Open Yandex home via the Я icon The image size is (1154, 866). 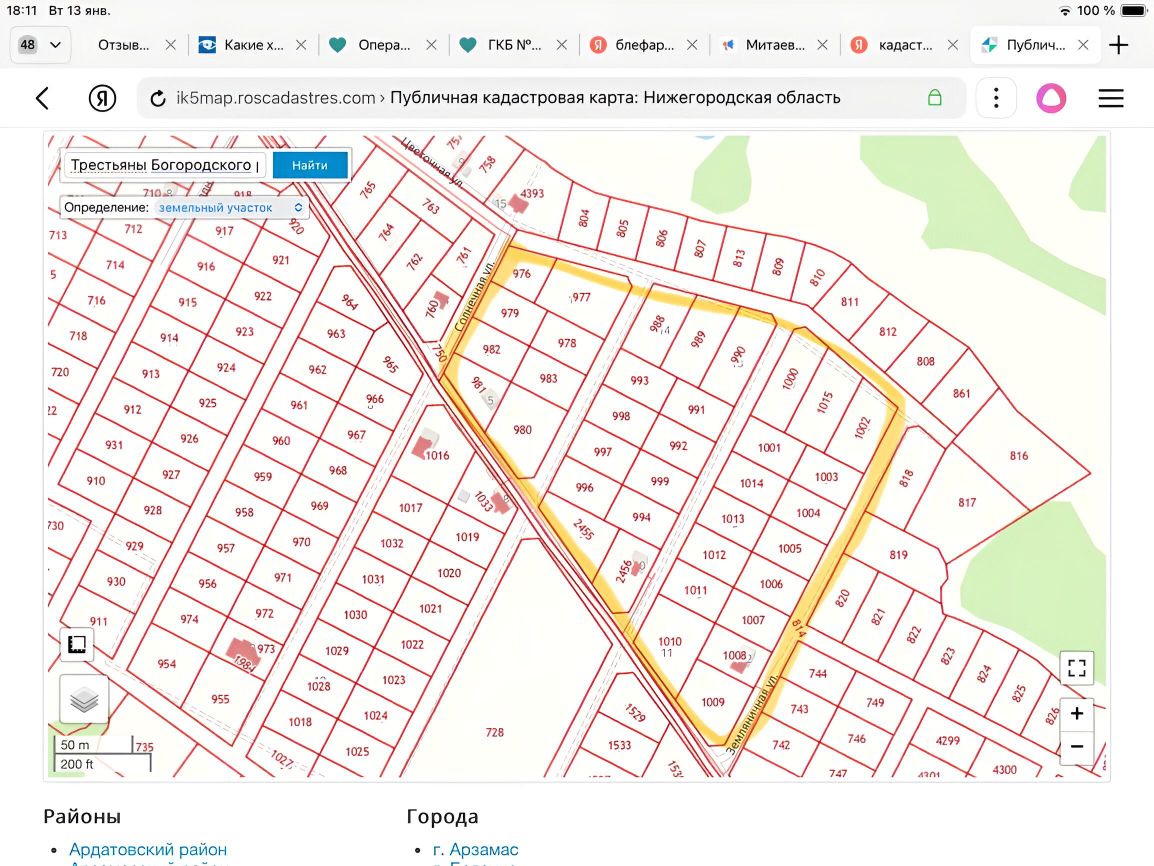[102, 98]
